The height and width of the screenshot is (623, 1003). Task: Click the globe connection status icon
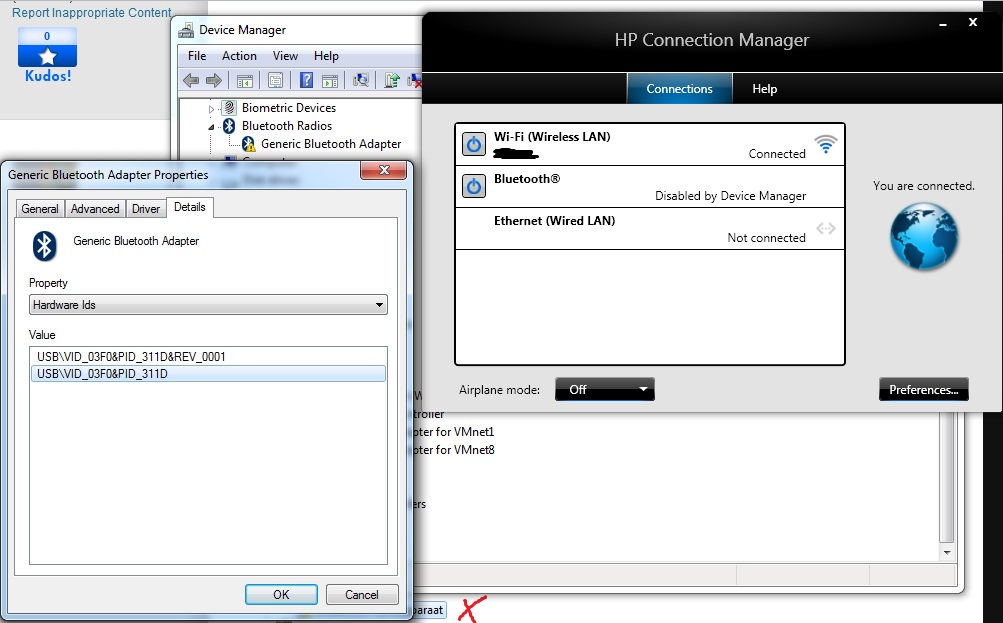(x=924, y=235)
